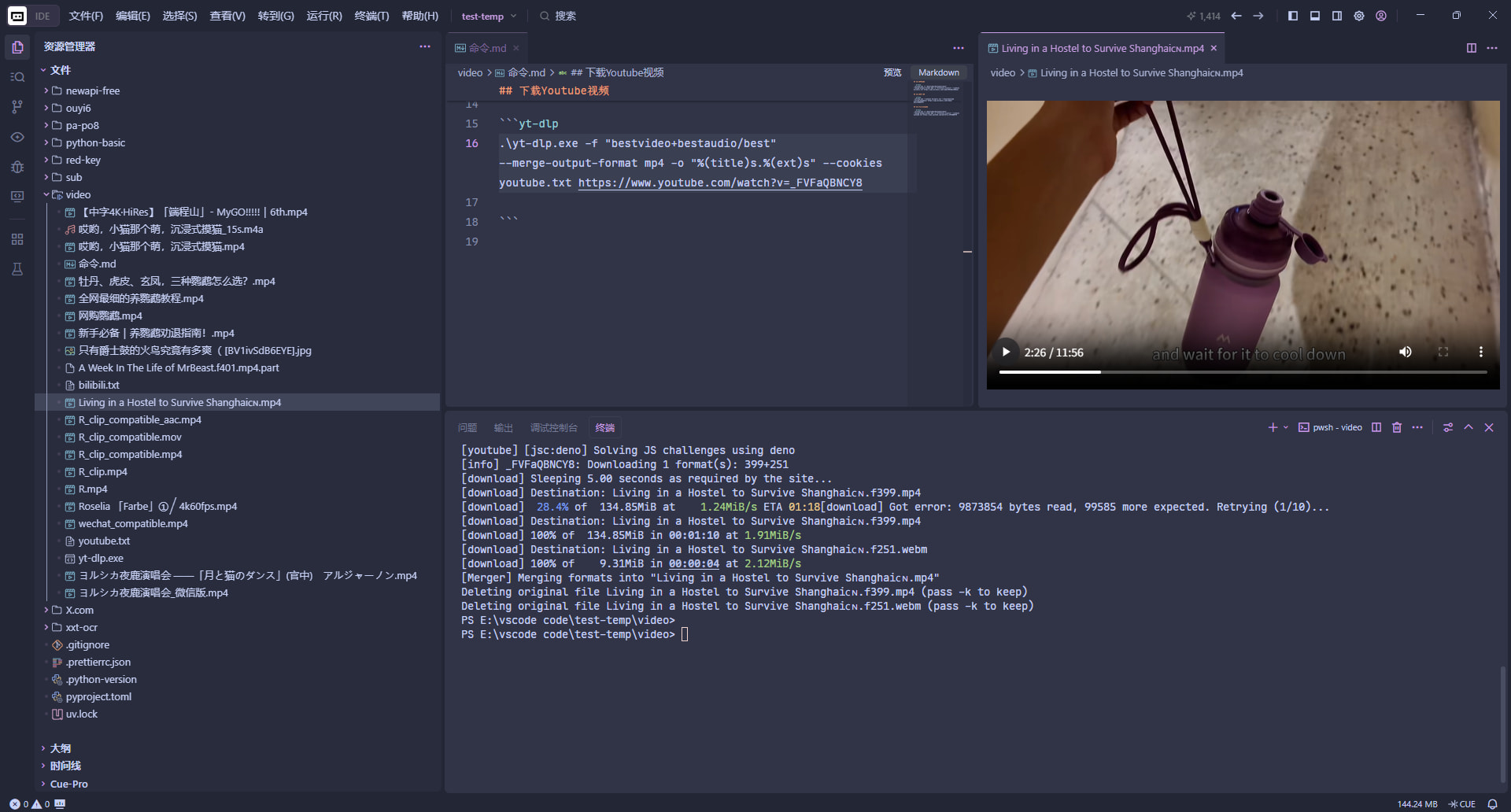Add a new terminal with plus icon
Viewport: 1511px width, 812px height.
(x=1273, y=427)
